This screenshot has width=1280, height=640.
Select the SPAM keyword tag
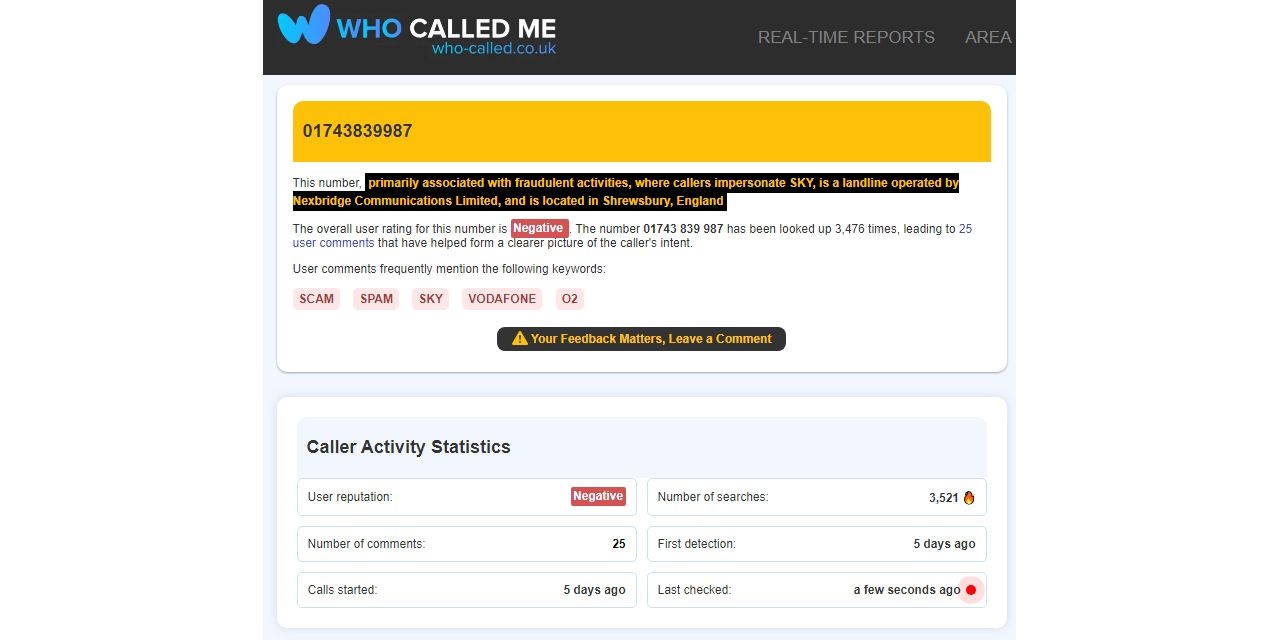(376, 298)
